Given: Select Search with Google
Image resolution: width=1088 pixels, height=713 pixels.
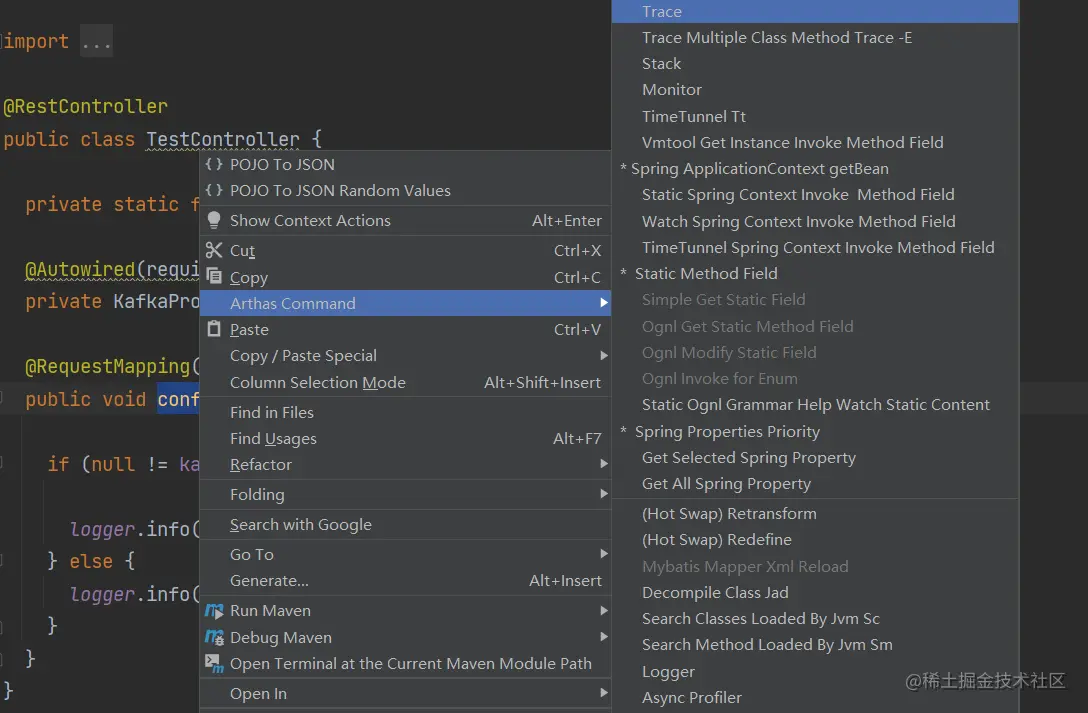Looking at the screenshot, I should pos(405,524).
